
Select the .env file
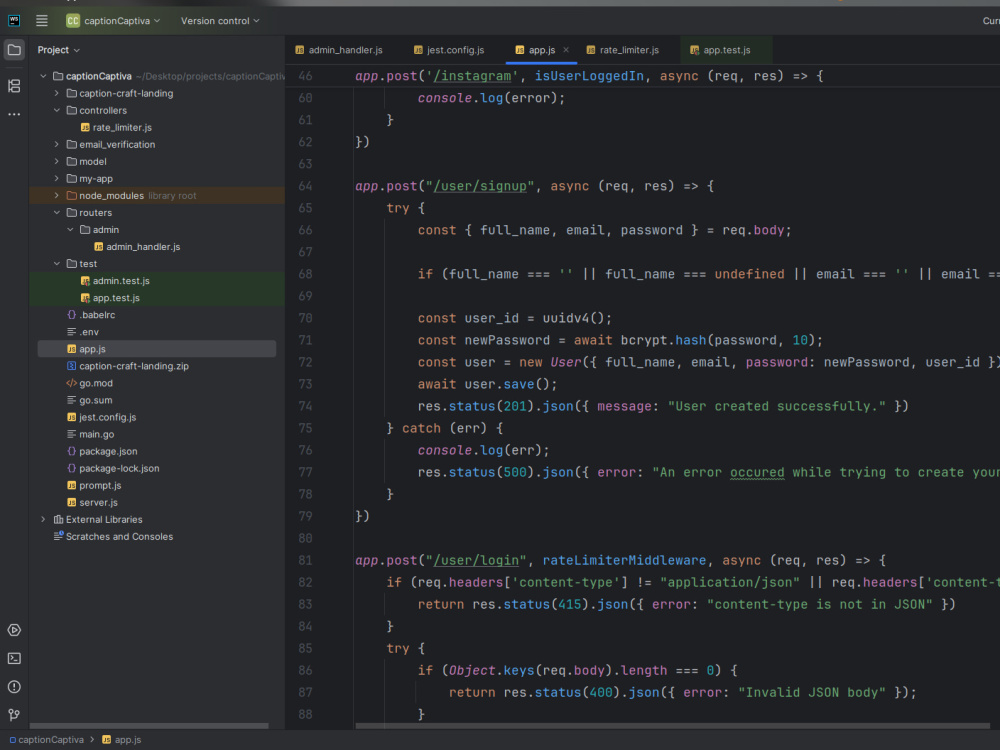coord(89,332)
